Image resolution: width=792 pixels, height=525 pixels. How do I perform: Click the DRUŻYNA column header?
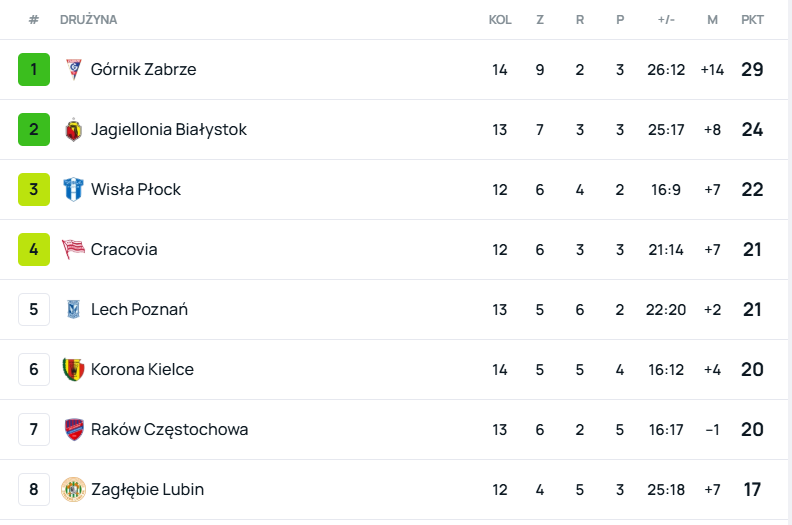pyautogui.click(x=88, y=20)
